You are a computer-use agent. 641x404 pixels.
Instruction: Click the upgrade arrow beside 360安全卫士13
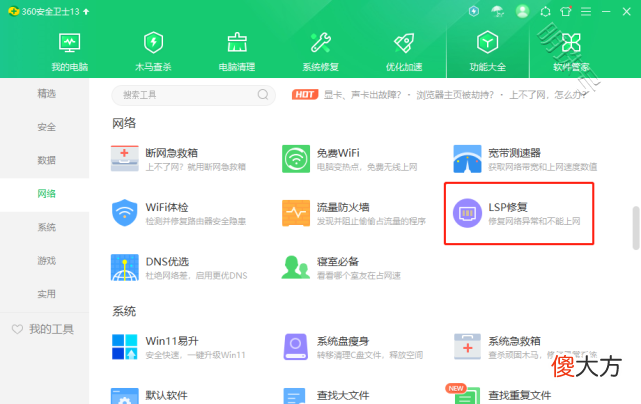tap(86, 11)
